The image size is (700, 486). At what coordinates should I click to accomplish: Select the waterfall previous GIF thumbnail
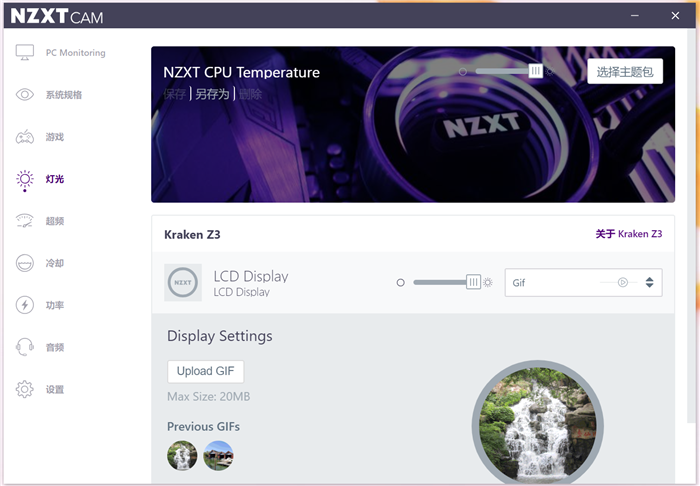[x=182, y=456]
